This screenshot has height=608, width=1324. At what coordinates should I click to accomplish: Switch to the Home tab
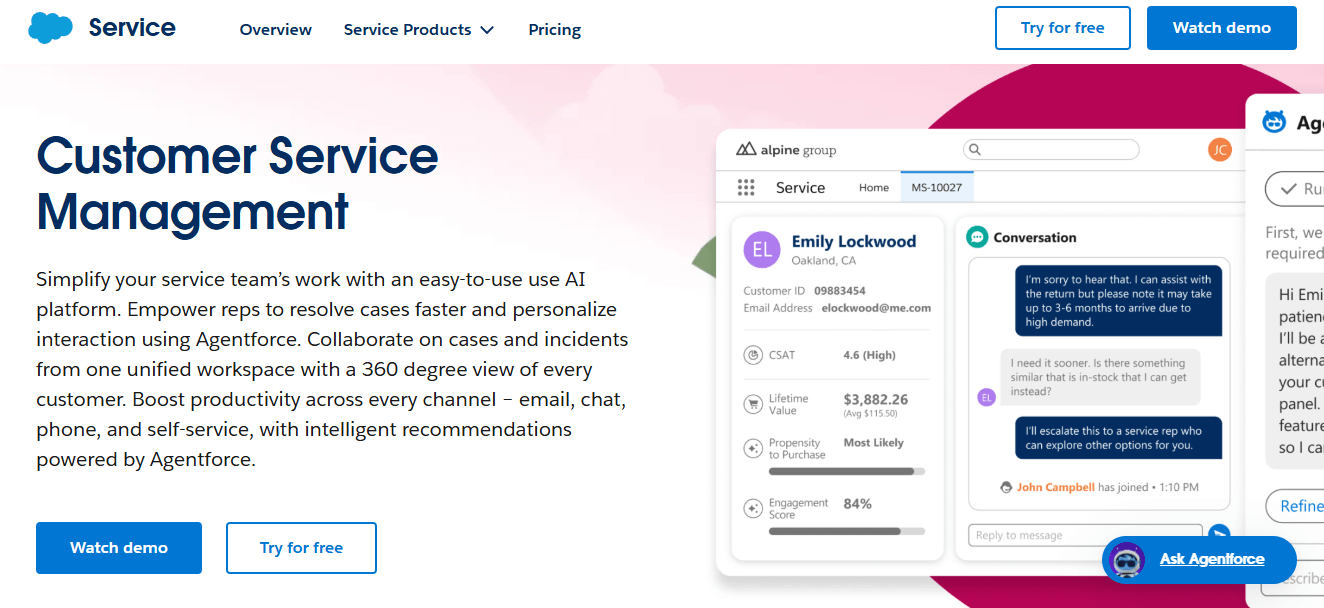point(873,187)
